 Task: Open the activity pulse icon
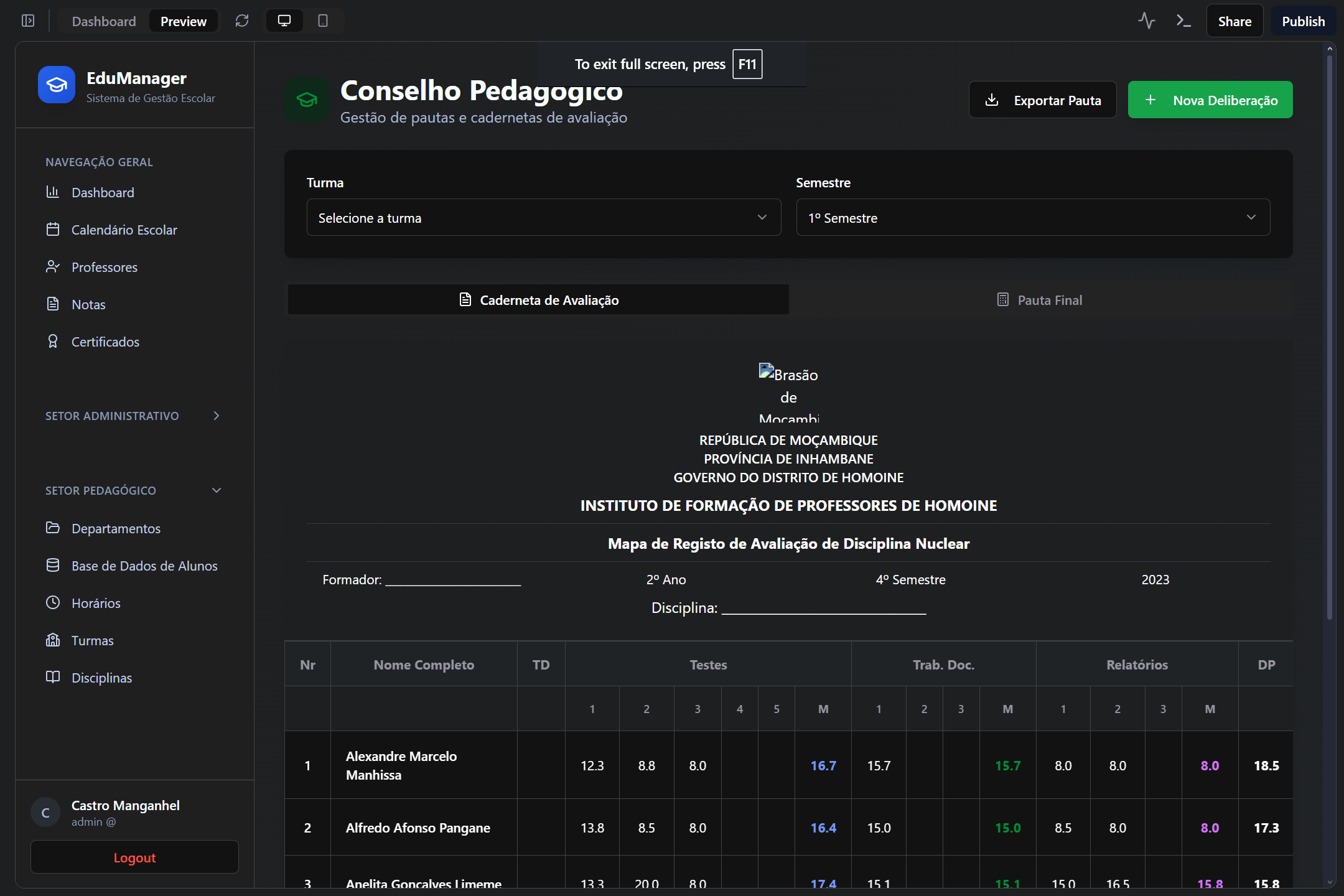(1147, 21)
